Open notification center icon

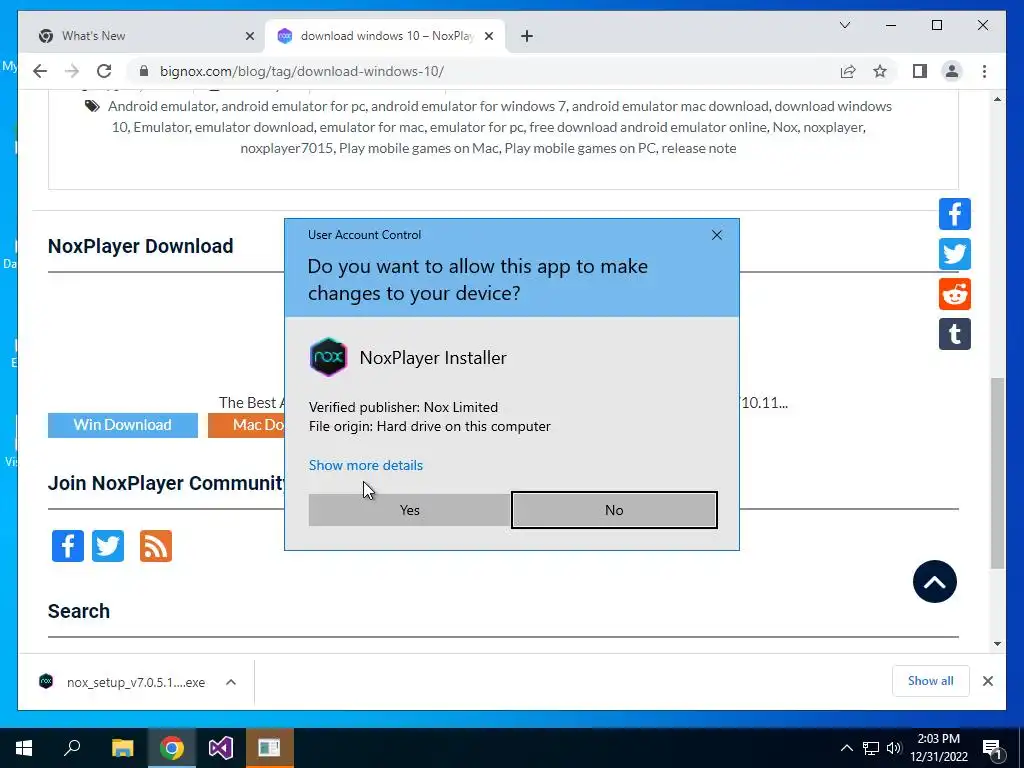tap(992, 748)
